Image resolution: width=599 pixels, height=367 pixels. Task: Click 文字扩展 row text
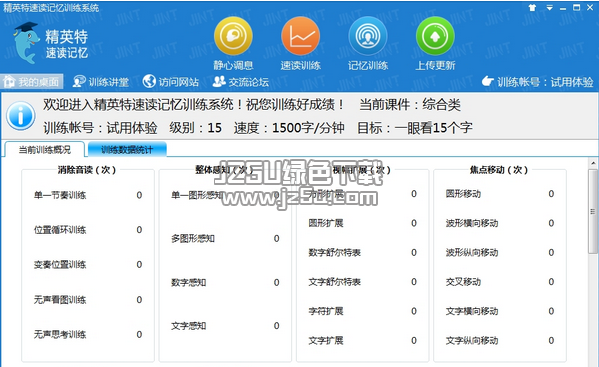(x=326, y=340)
